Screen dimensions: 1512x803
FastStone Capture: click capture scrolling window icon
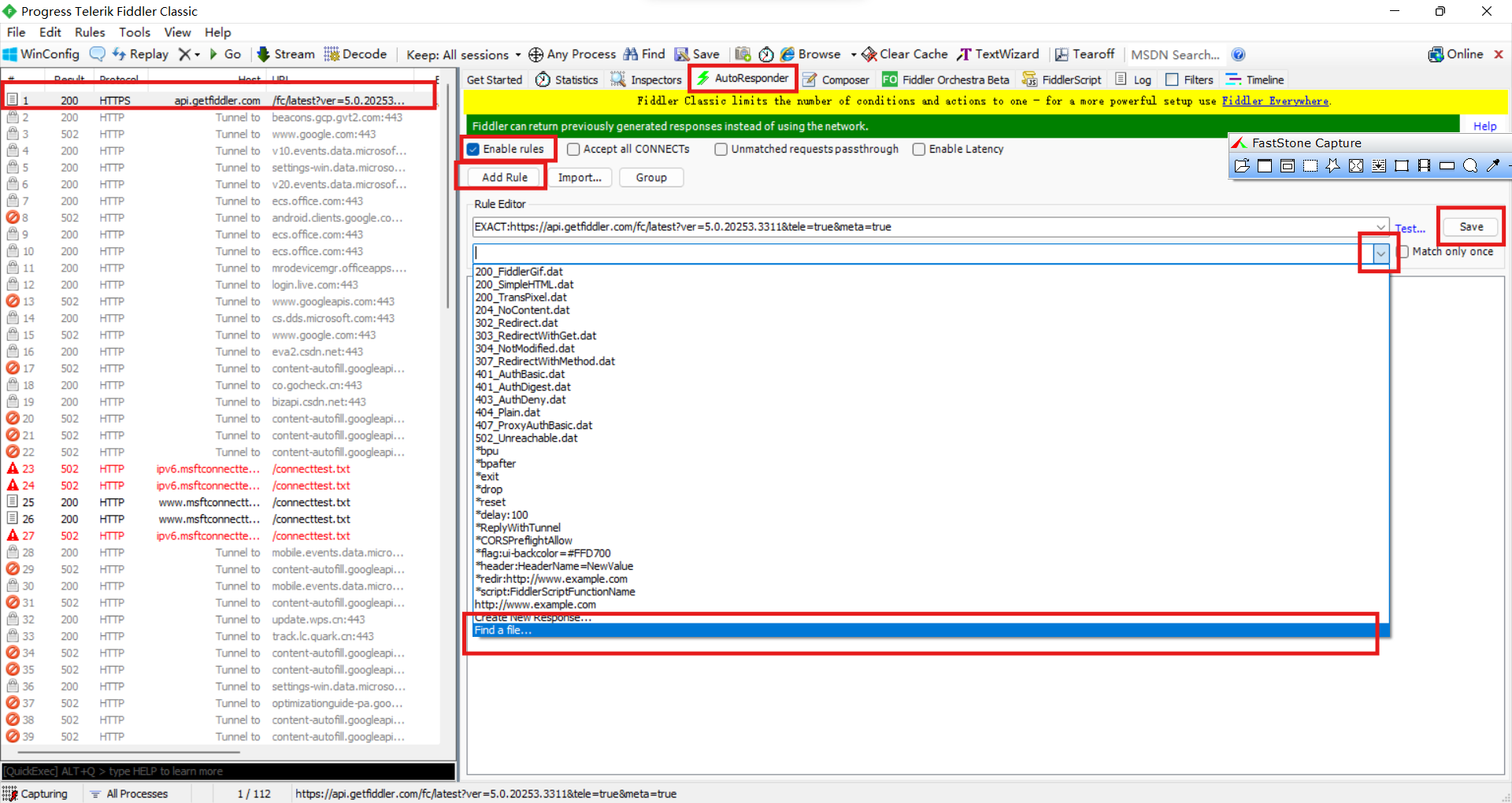click(x=1379, y=165)
